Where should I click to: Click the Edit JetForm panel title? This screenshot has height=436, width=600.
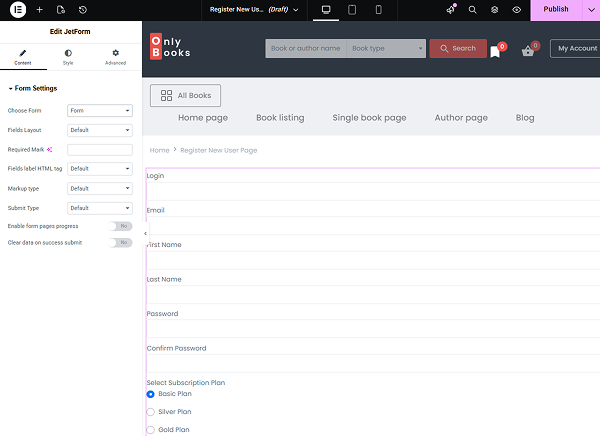tap(70, 31)
